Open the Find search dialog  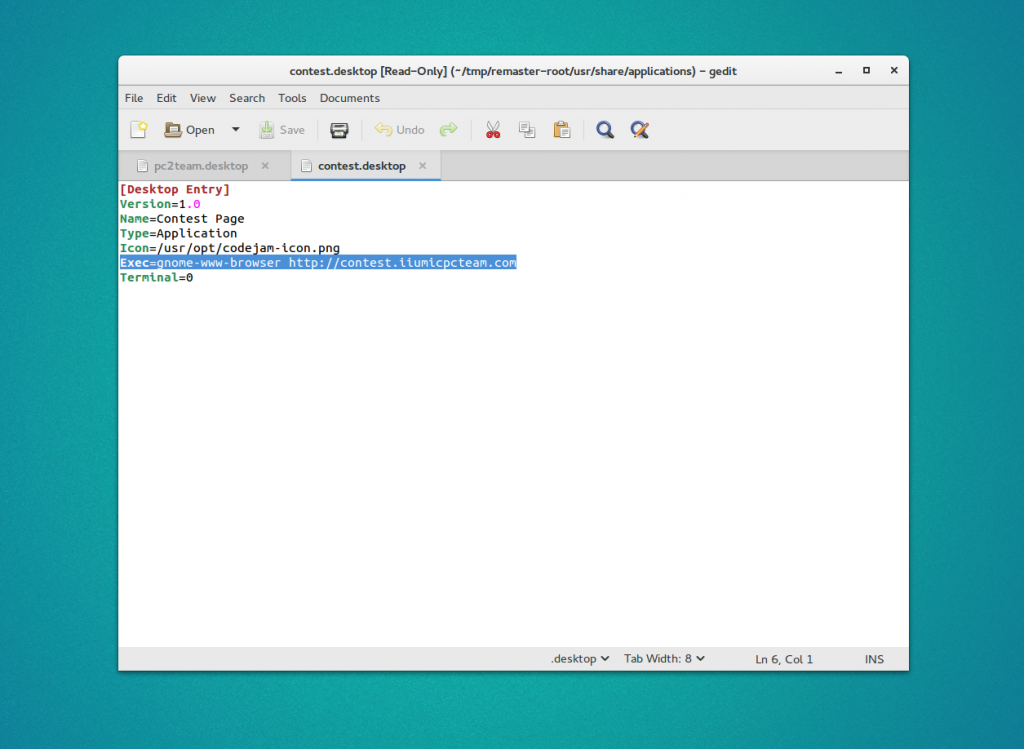point(605,129)
